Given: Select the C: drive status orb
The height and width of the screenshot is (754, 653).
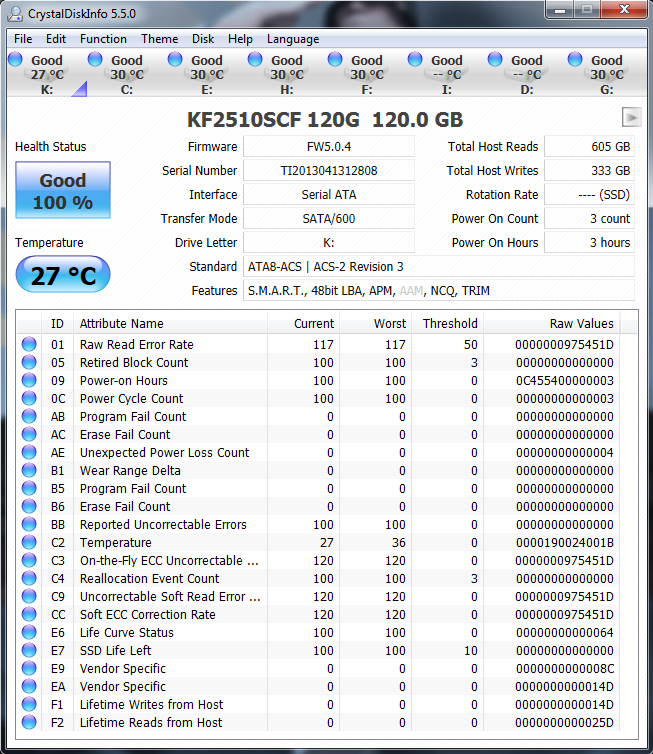Looking at the screenshot, I should 95,60.
